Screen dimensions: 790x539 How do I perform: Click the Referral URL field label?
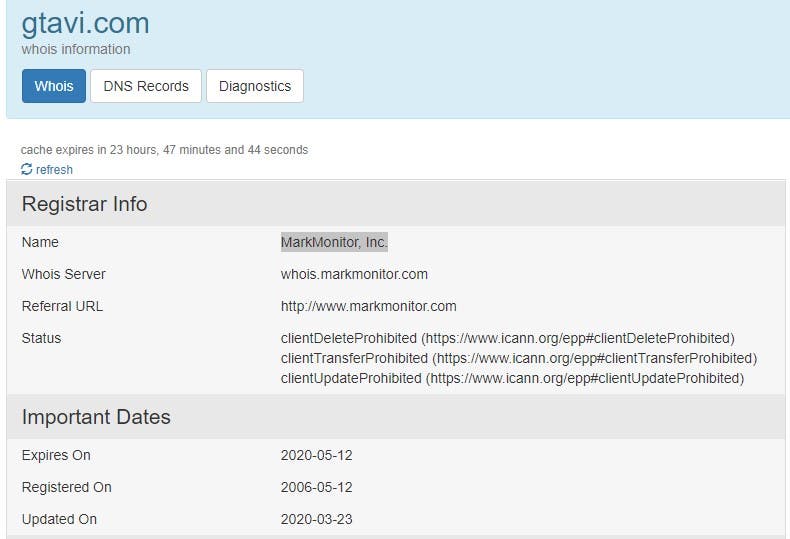click(x=62, y=306)
